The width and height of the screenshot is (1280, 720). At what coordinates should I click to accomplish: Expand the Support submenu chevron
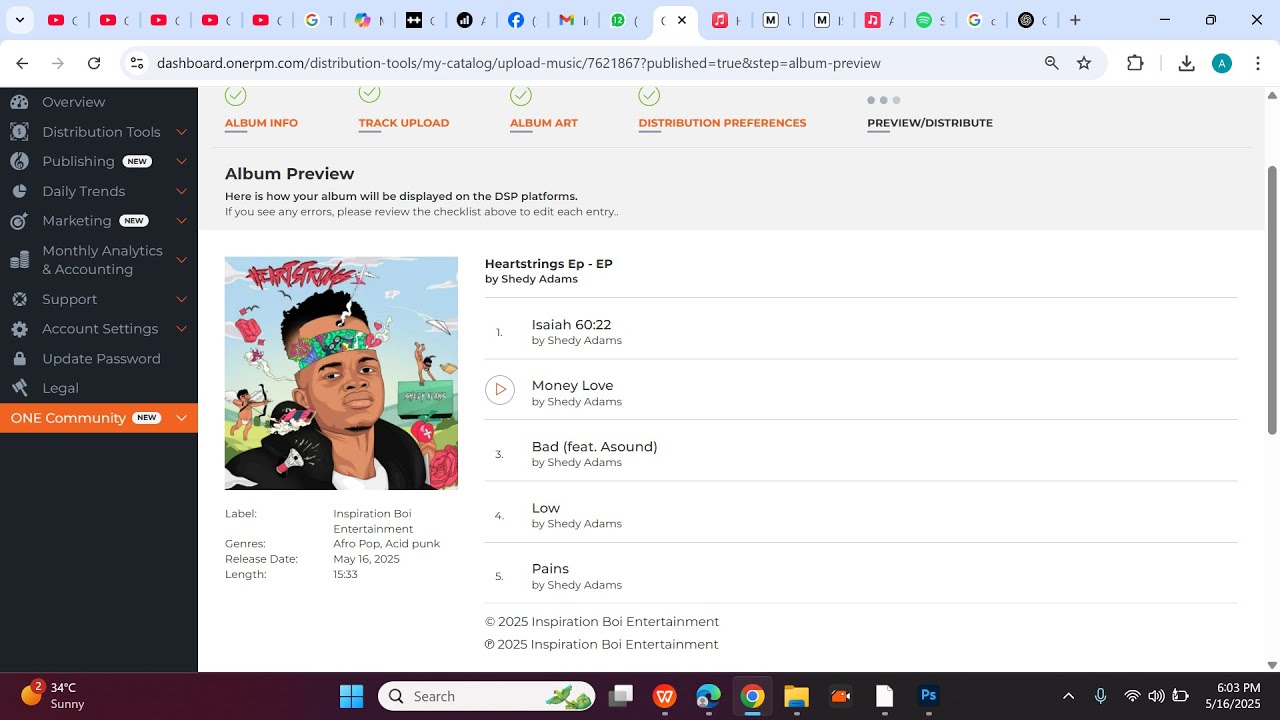[181, 299]
